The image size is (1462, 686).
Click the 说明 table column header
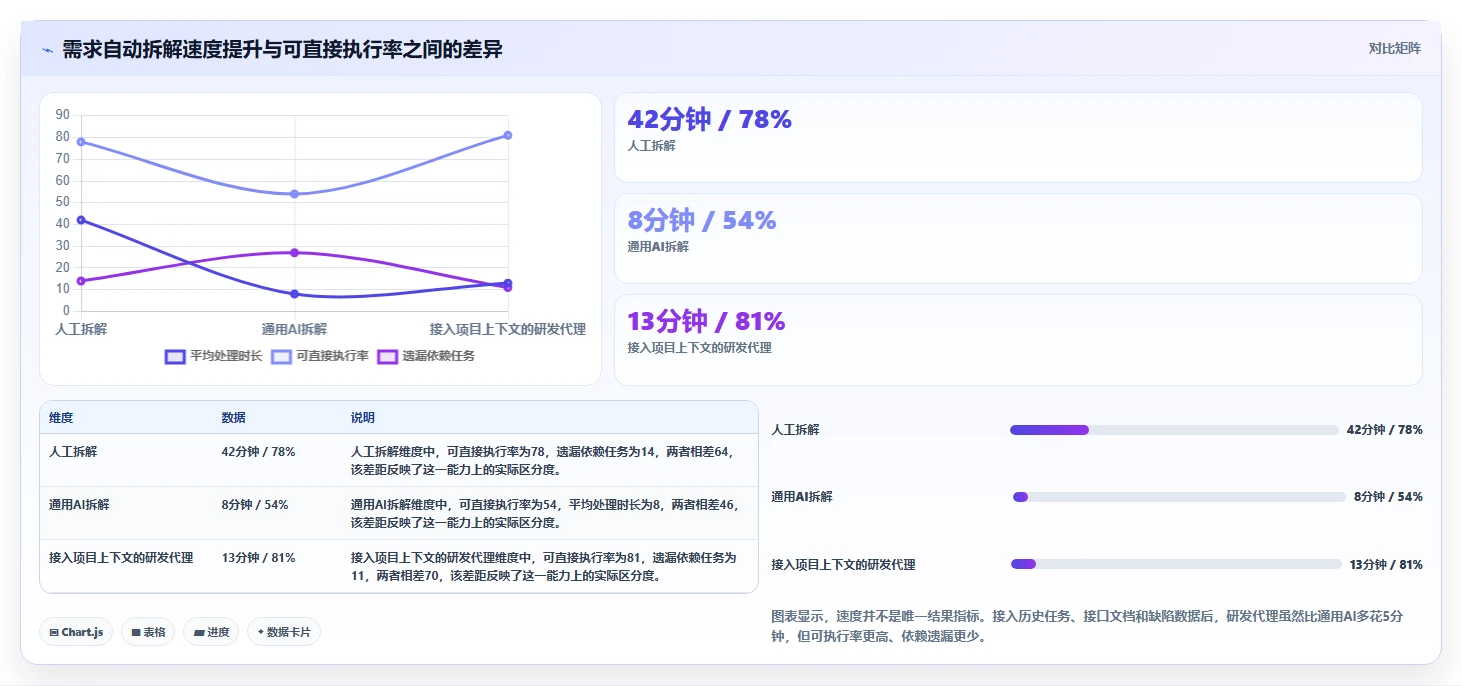[363, 418]
